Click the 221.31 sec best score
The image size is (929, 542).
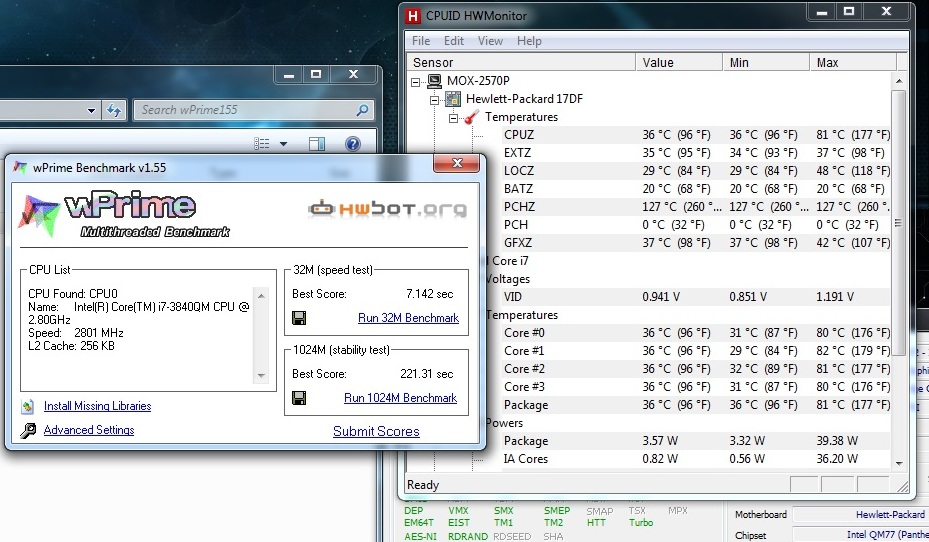[427, 374]
